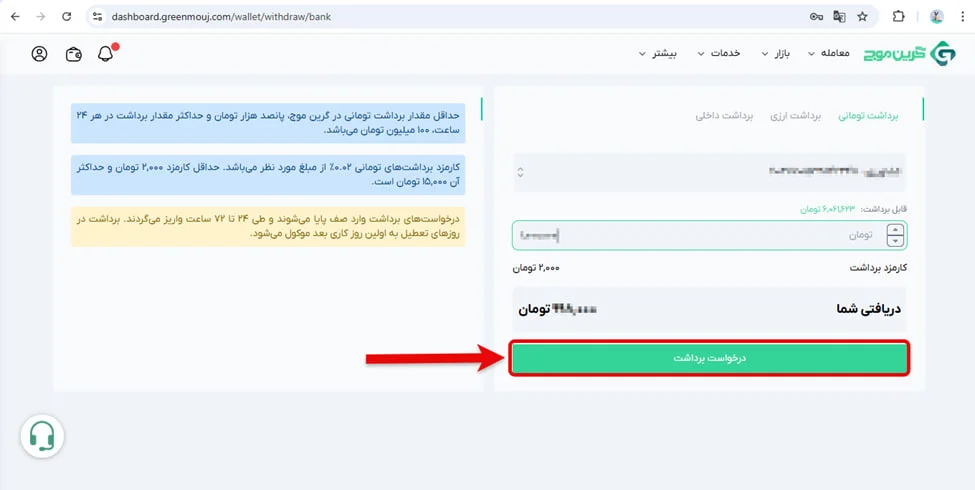Viewport: 975px width, 490px height.
Task: Expand the معامله menu
Action: click(x=829, y=53)
